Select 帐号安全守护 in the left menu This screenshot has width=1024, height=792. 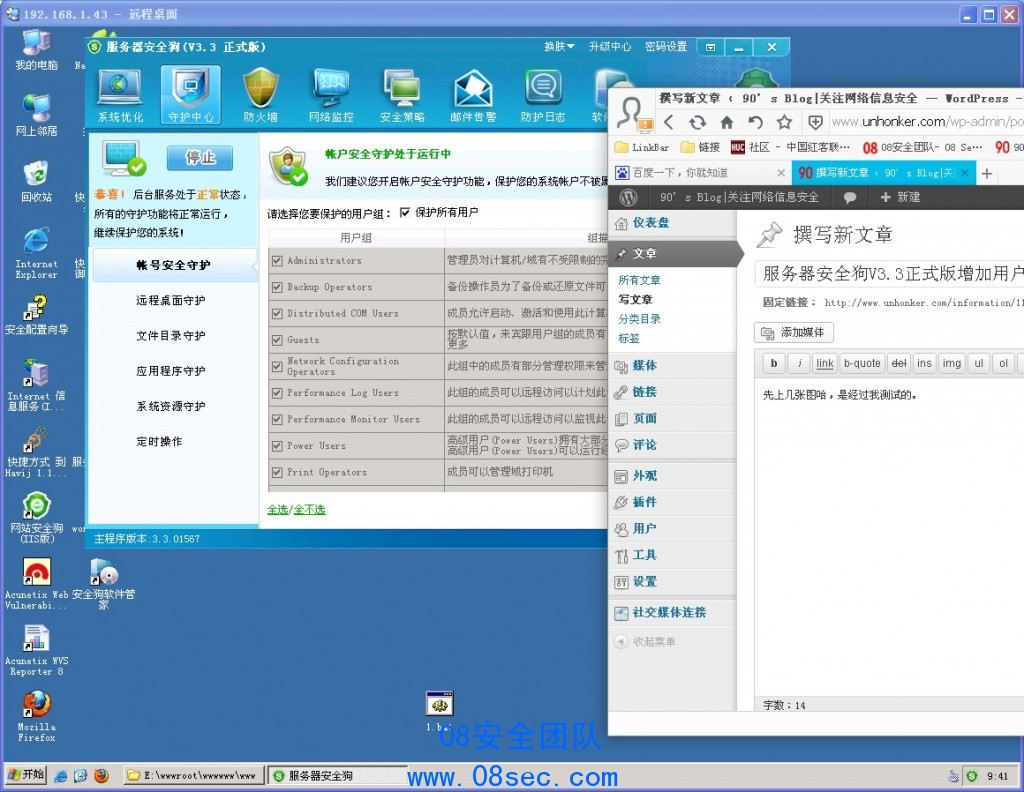(174, 265)
